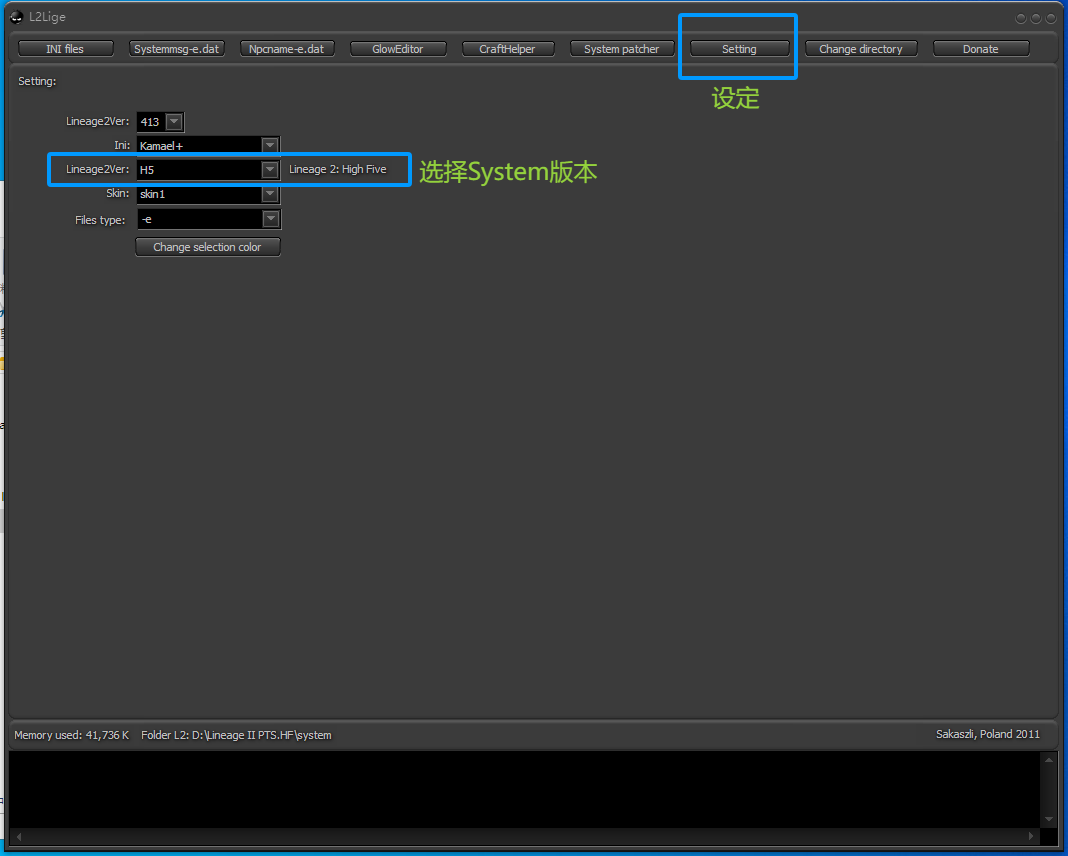Expand the H5 Lineage2Ver dropdown arrow
The width and height of the screenshot is (1068, 856).
coord(270,170)
